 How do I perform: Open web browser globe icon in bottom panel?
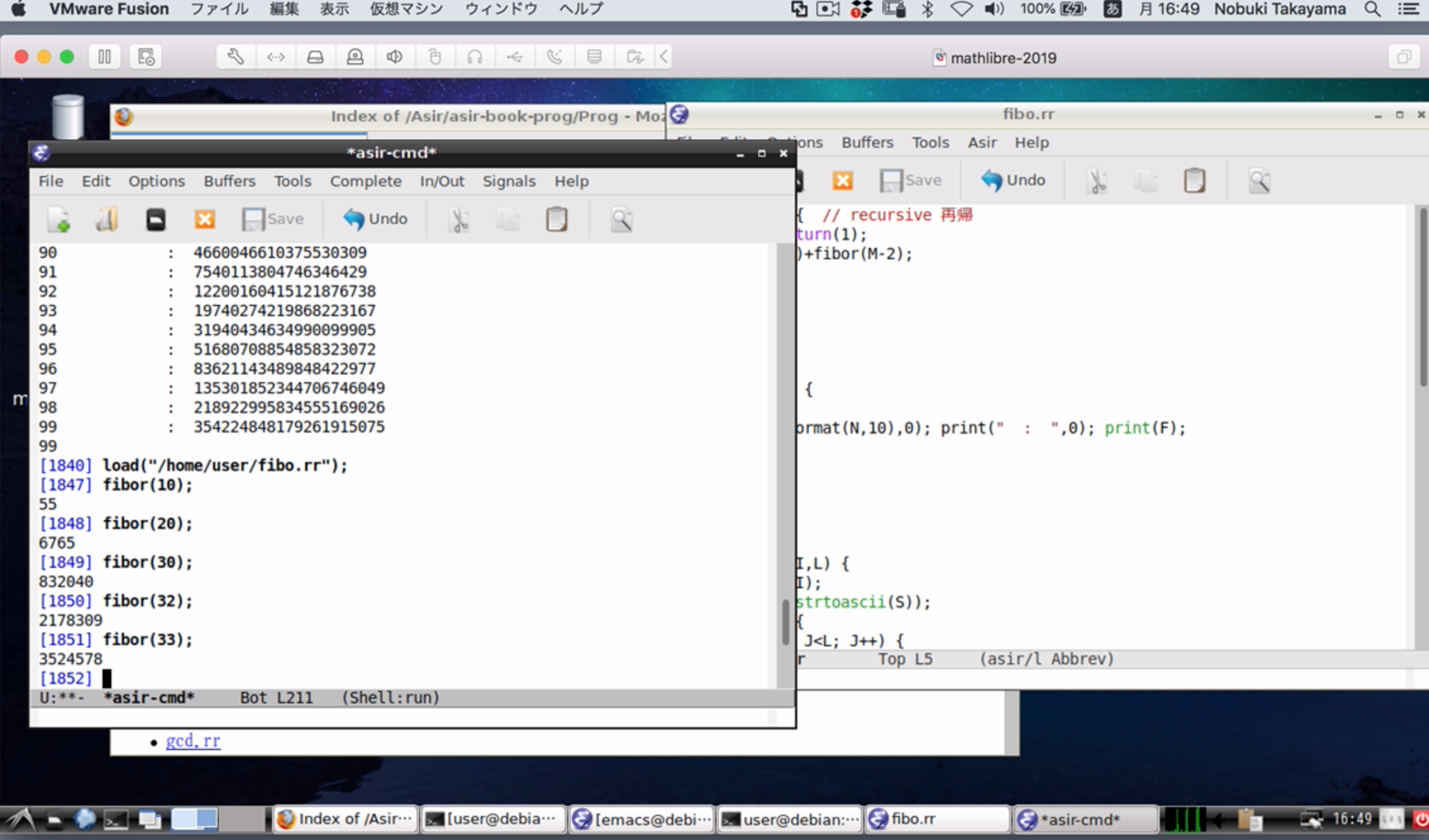[x=85, y=820]
